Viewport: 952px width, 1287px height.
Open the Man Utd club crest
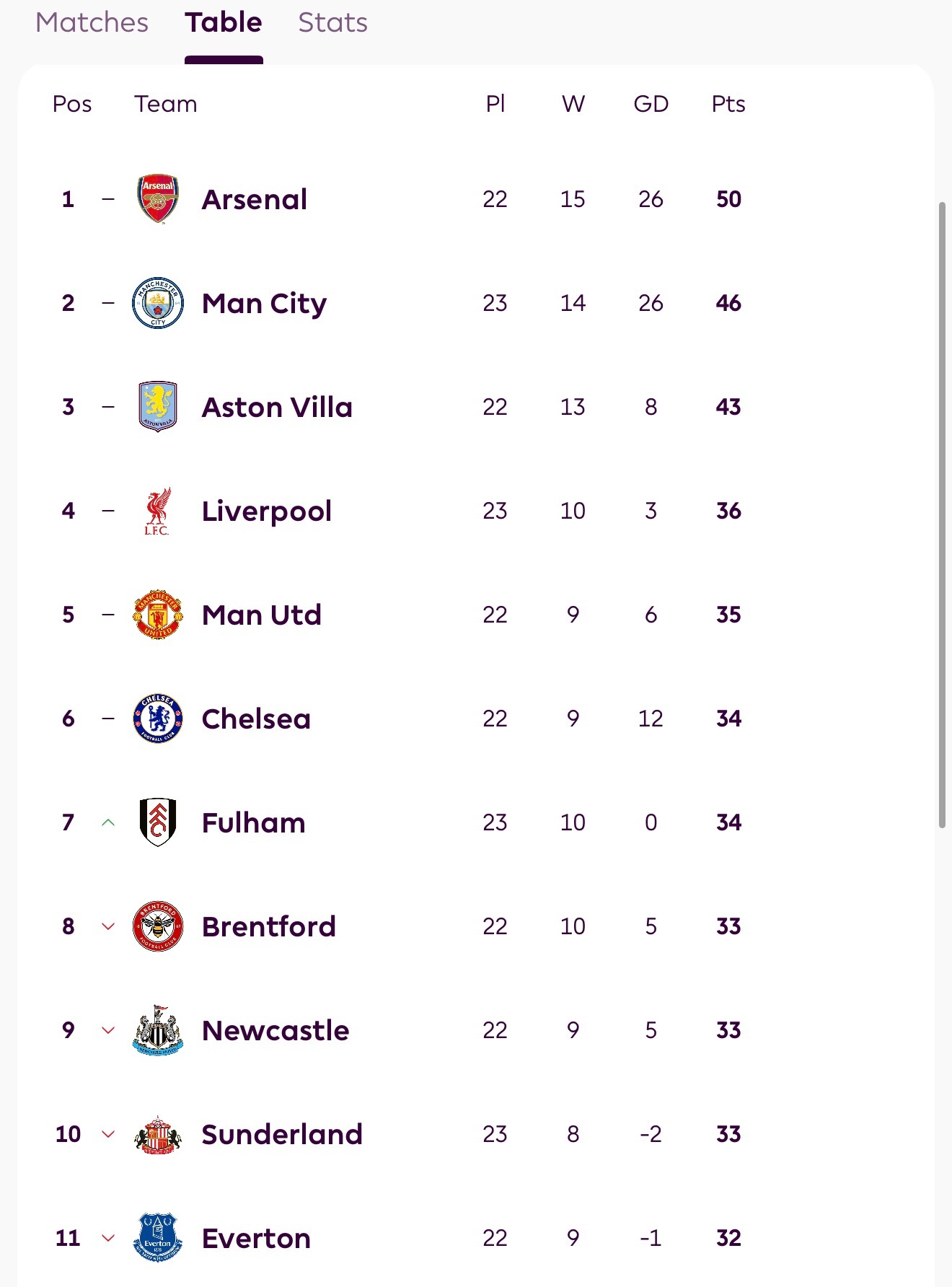158,615
